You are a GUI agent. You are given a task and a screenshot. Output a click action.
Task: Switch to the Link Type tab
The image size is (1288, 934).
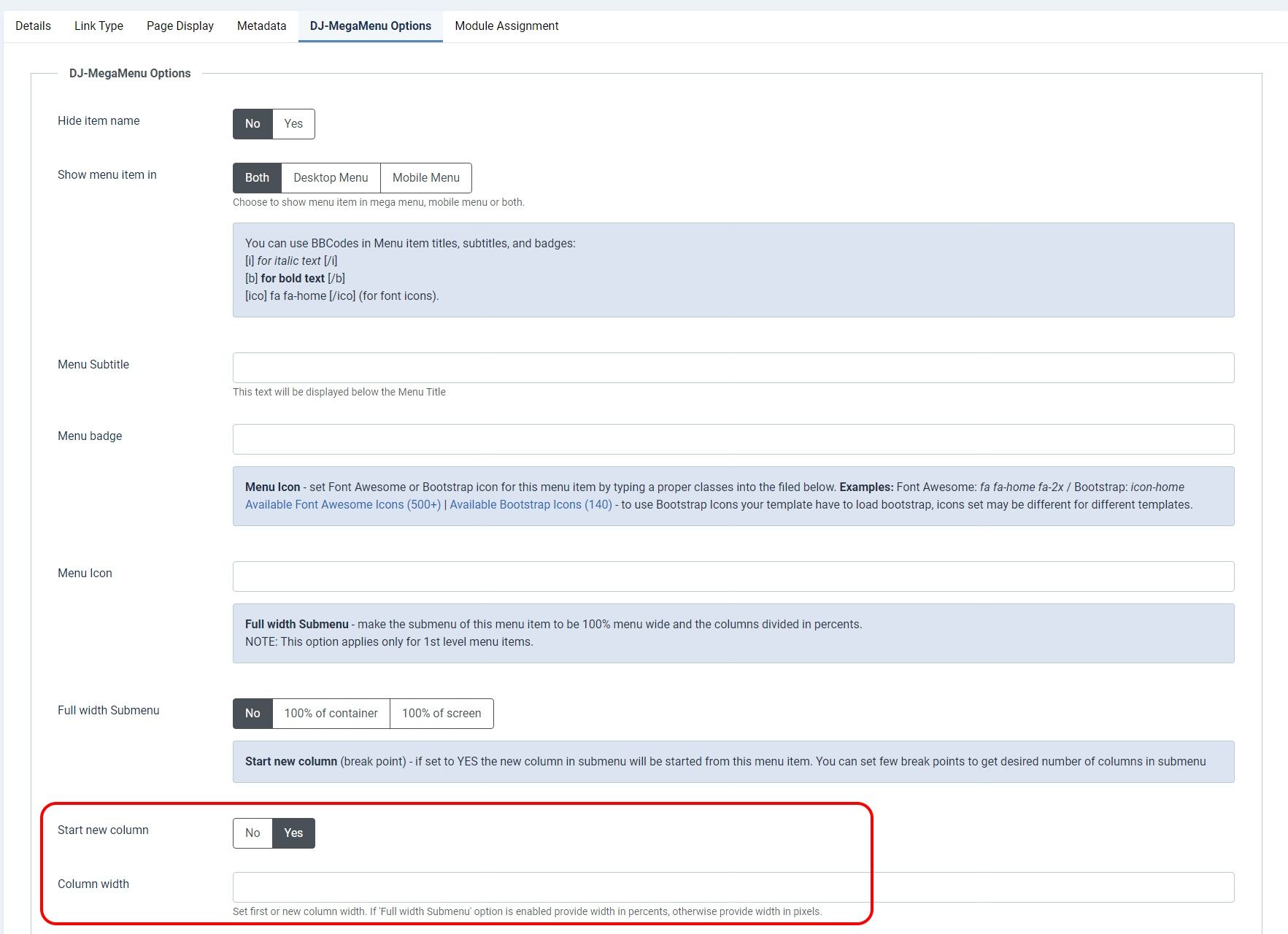tap(99, 26)
